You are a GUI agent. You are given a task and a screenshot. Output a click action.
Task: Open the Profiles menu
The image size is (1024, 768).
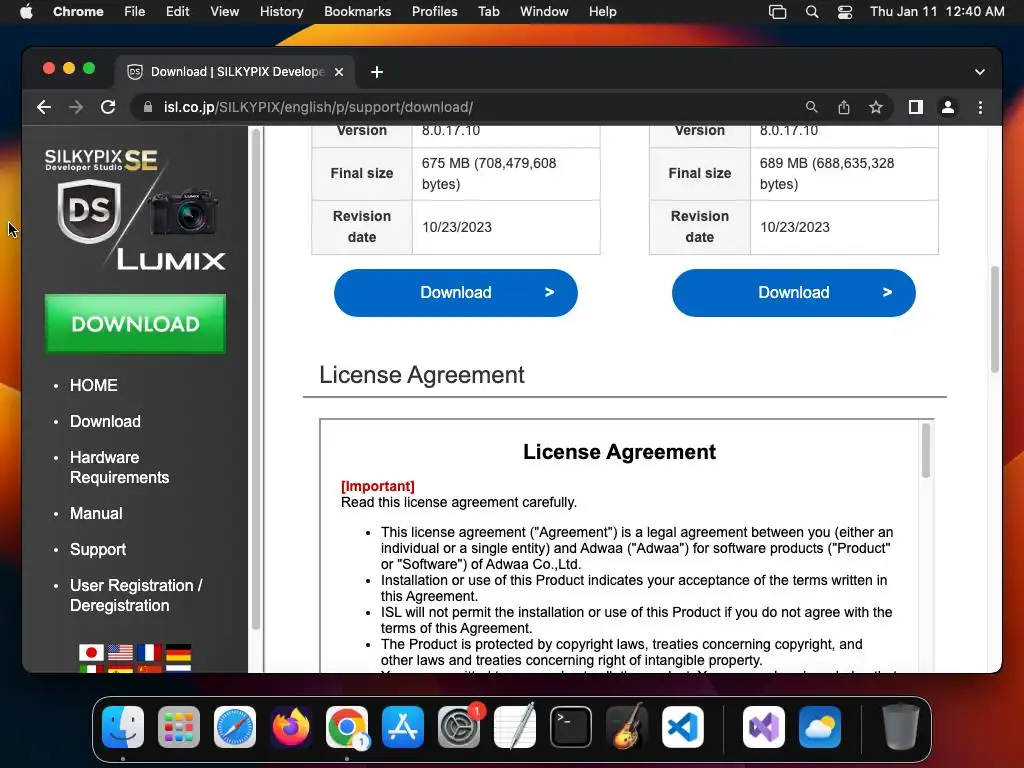point(434,12)
